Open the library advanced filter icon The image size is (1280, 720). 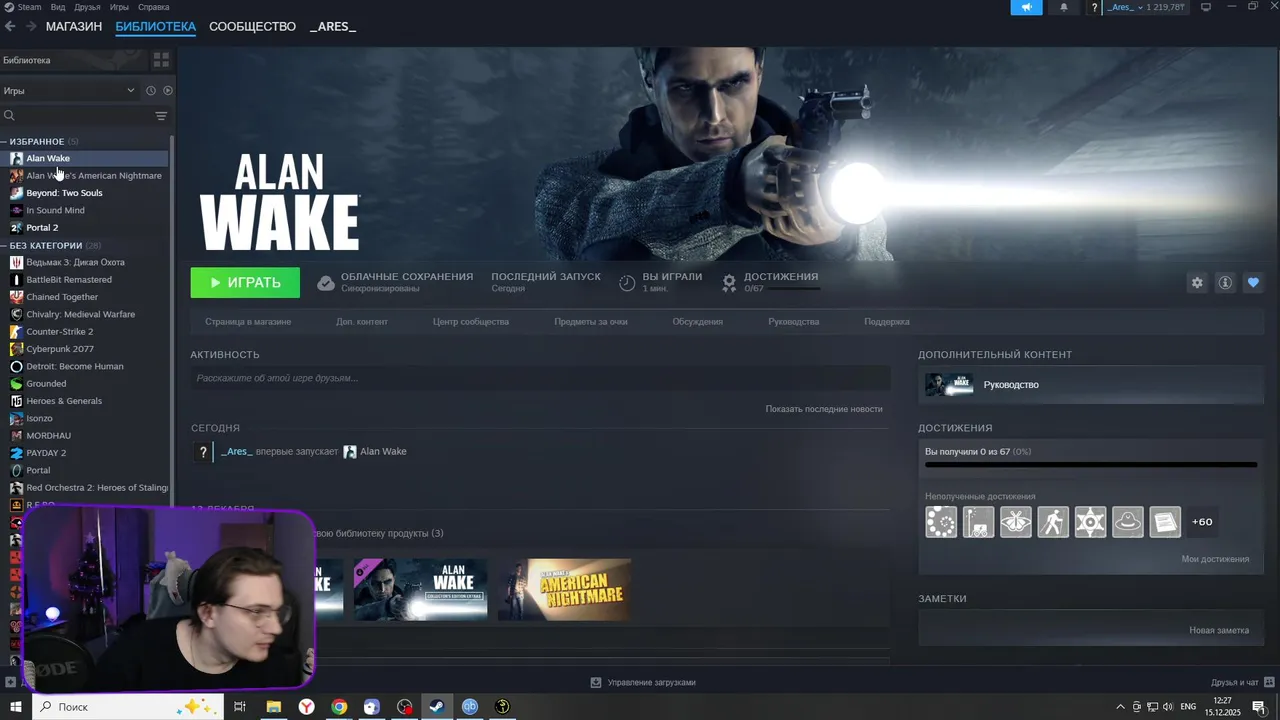click(161, 116)
